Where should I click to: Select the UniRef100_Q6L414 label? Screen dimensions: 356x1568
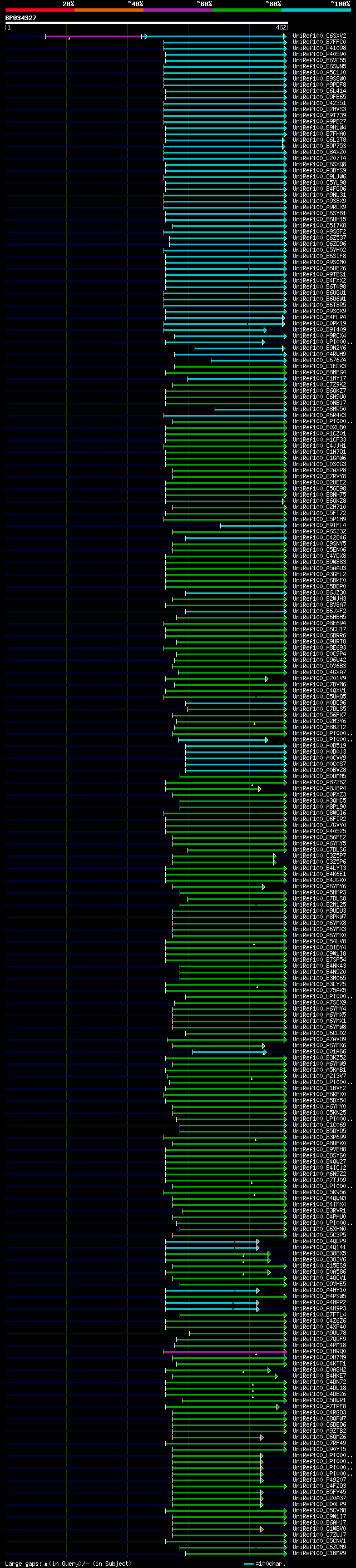(319, 91)
